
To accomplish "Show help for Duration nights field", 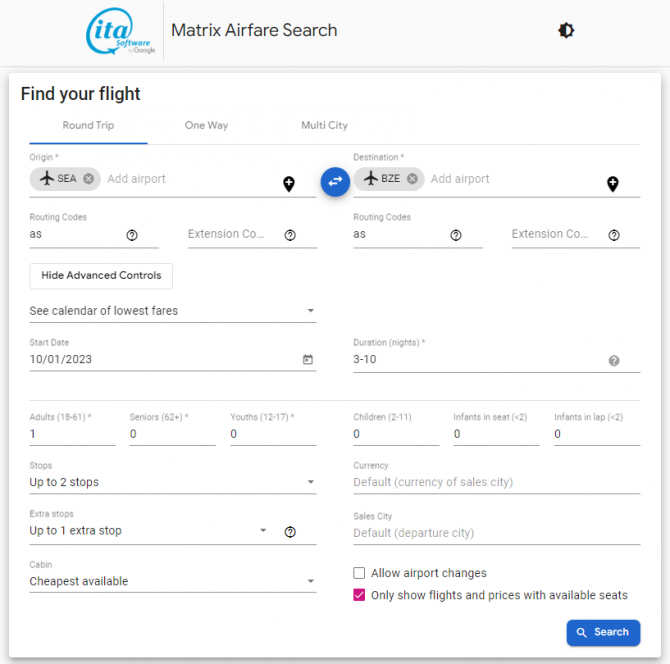I will (614, 361).
